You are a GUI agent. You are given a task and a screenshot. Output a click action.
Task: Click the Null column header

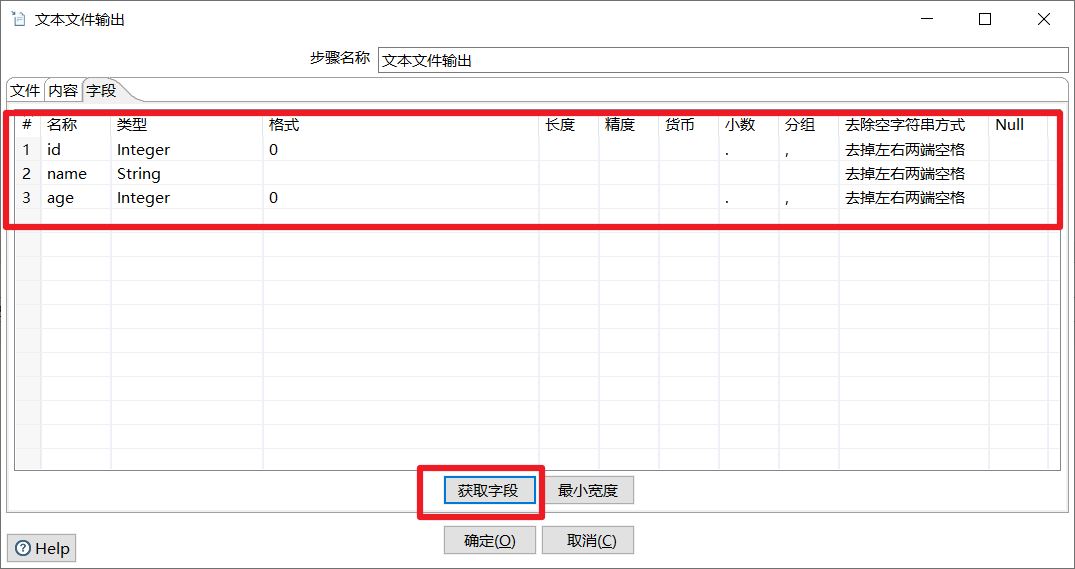(x=1018, y=125)
